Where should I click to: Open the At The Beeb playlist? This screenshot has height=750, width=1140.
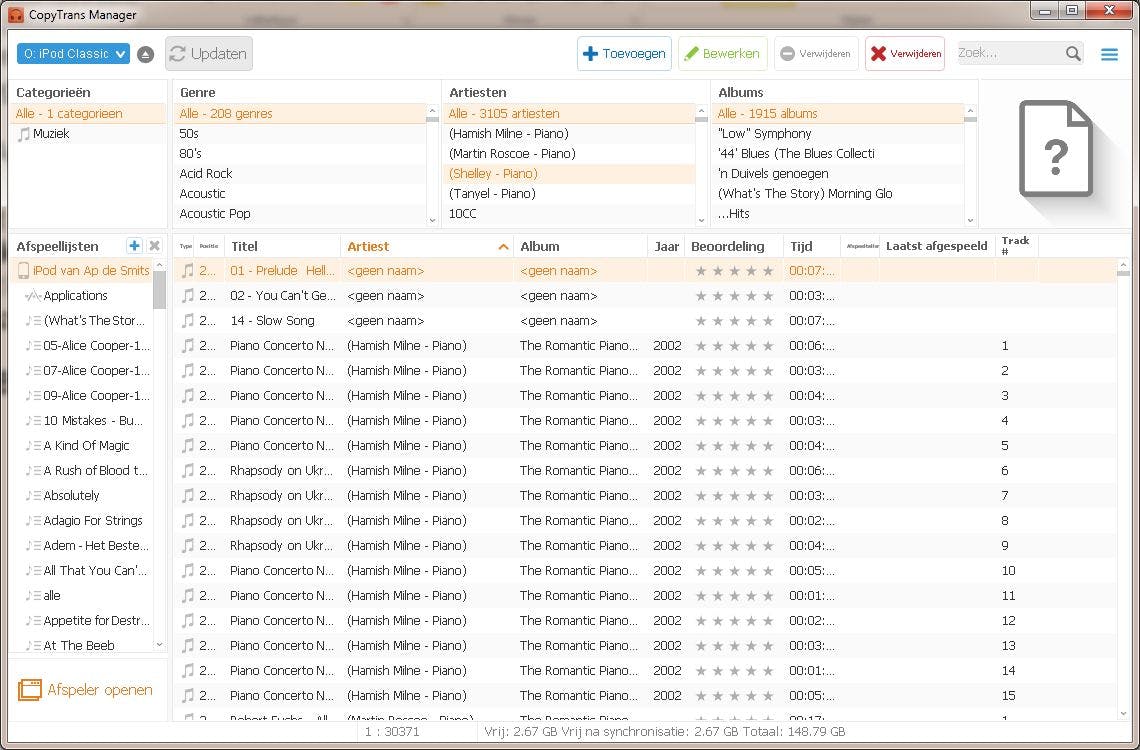pos(79,645)
